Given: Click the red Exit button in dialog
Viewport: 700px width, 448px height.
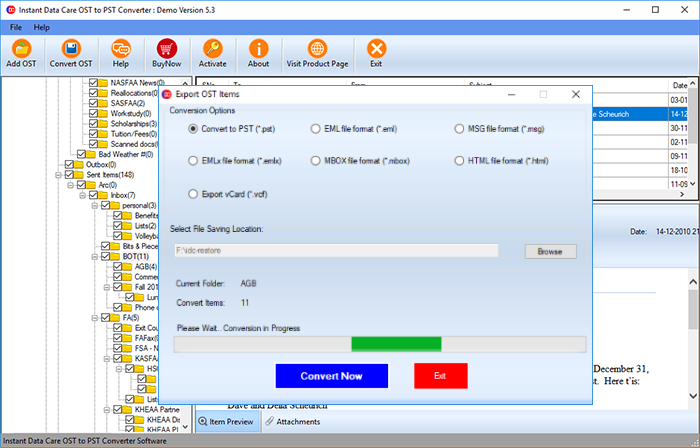Looking at the screenshot, I should (441, 376).
